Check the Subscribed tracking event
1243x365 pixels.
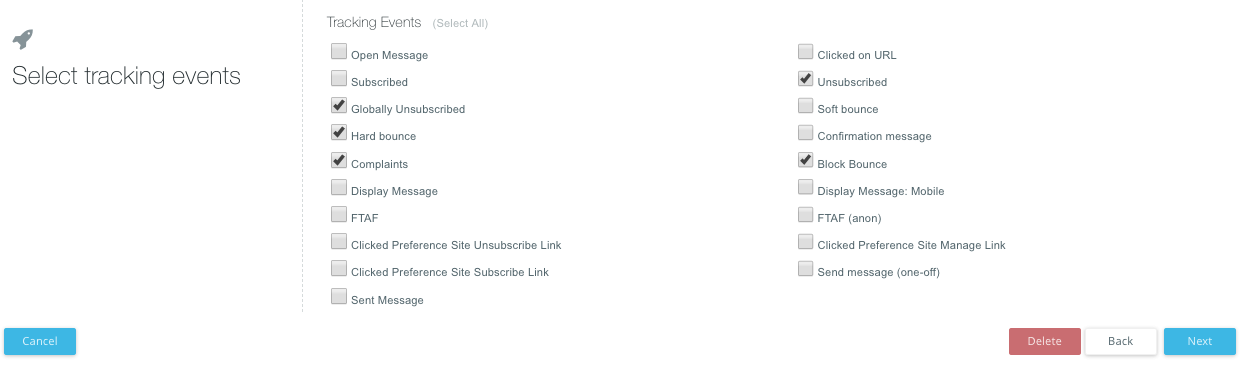click(x=339, y=79)
